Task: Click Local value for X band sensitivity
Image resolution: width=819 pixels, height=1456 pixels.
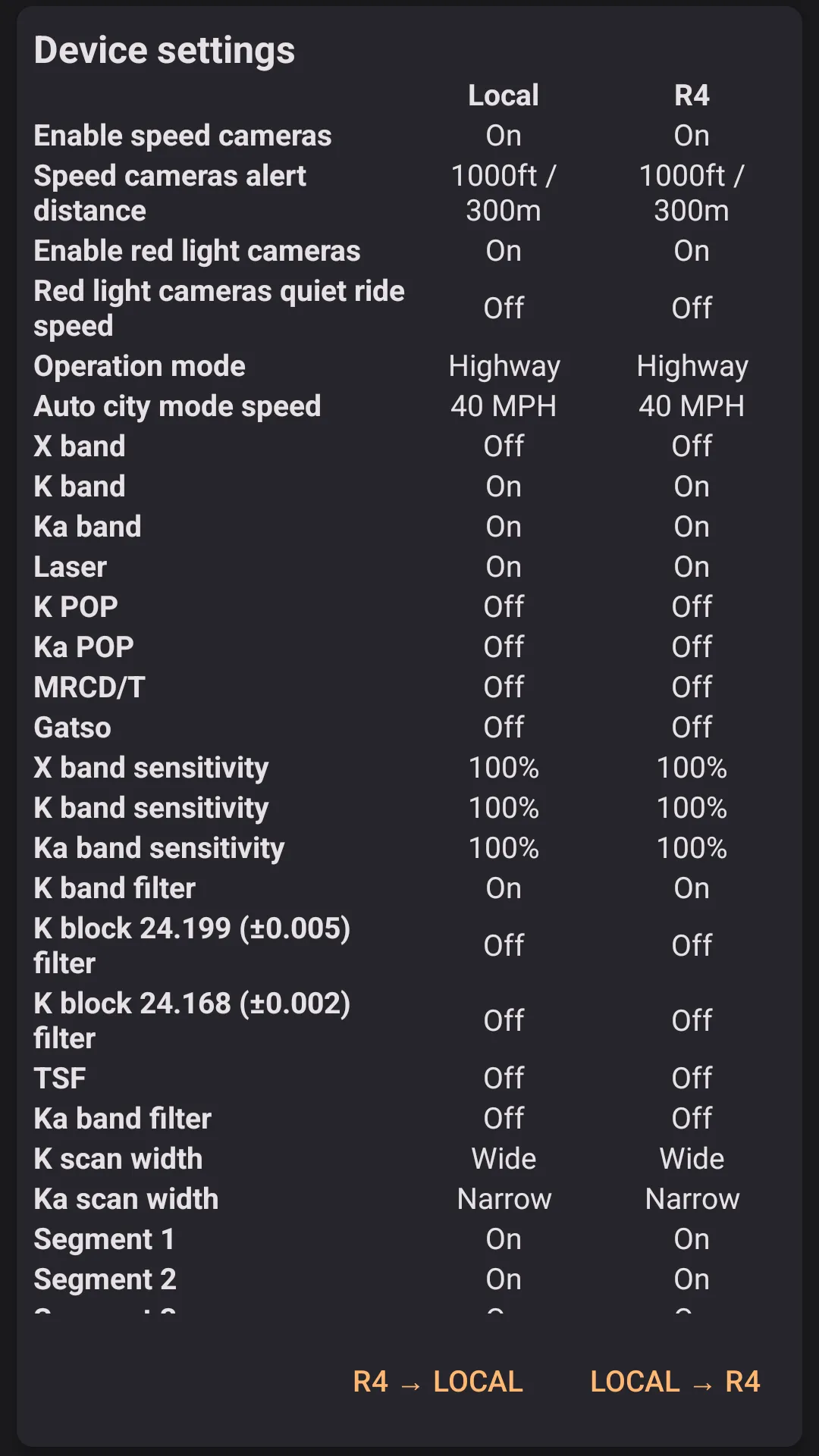Action: click(504, 769)
